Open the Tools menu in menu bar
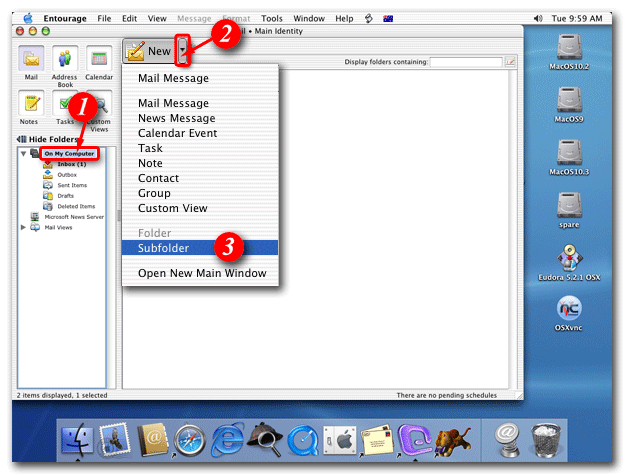The image size is (625, 475). 272,18
